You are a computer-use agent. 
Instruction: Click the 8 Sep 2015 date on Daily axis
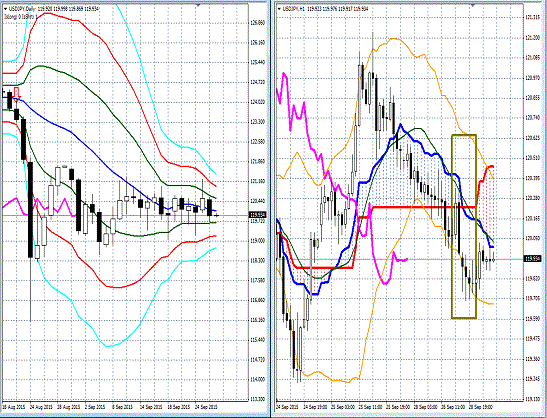122,407
